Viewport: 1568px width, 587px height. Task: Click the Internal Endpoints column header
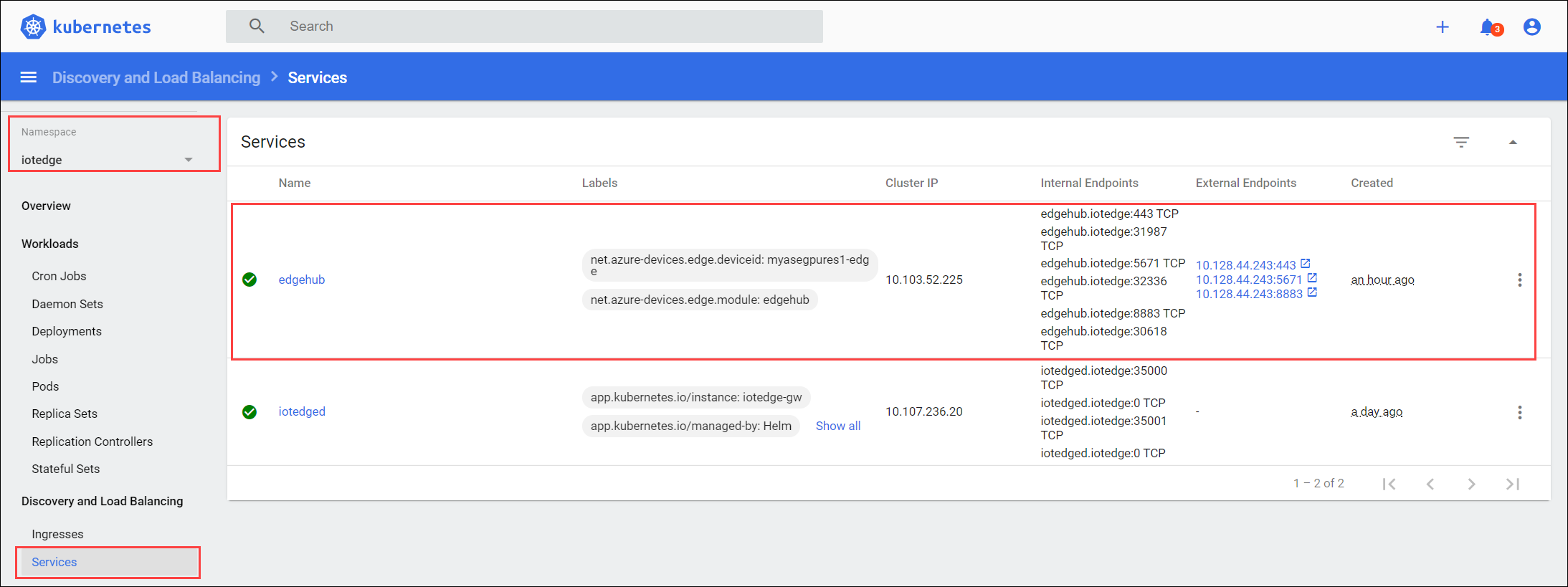point(1089,183)
